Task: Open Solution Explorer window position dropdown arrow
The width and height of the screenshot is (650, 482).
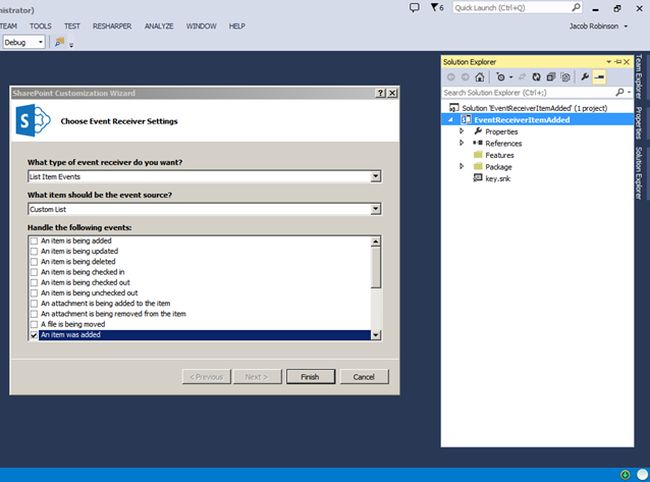Action: point(609,62)
